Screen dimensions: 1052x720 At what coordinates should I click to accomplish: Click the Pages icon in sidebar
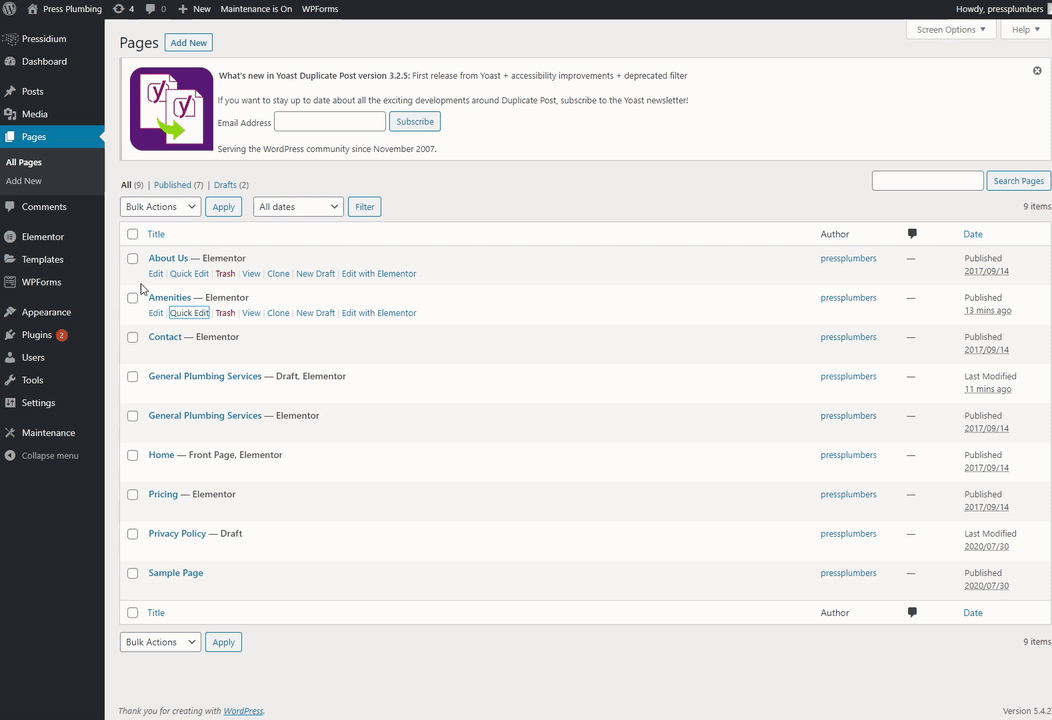pyautogui.click(x=10, y=137)
